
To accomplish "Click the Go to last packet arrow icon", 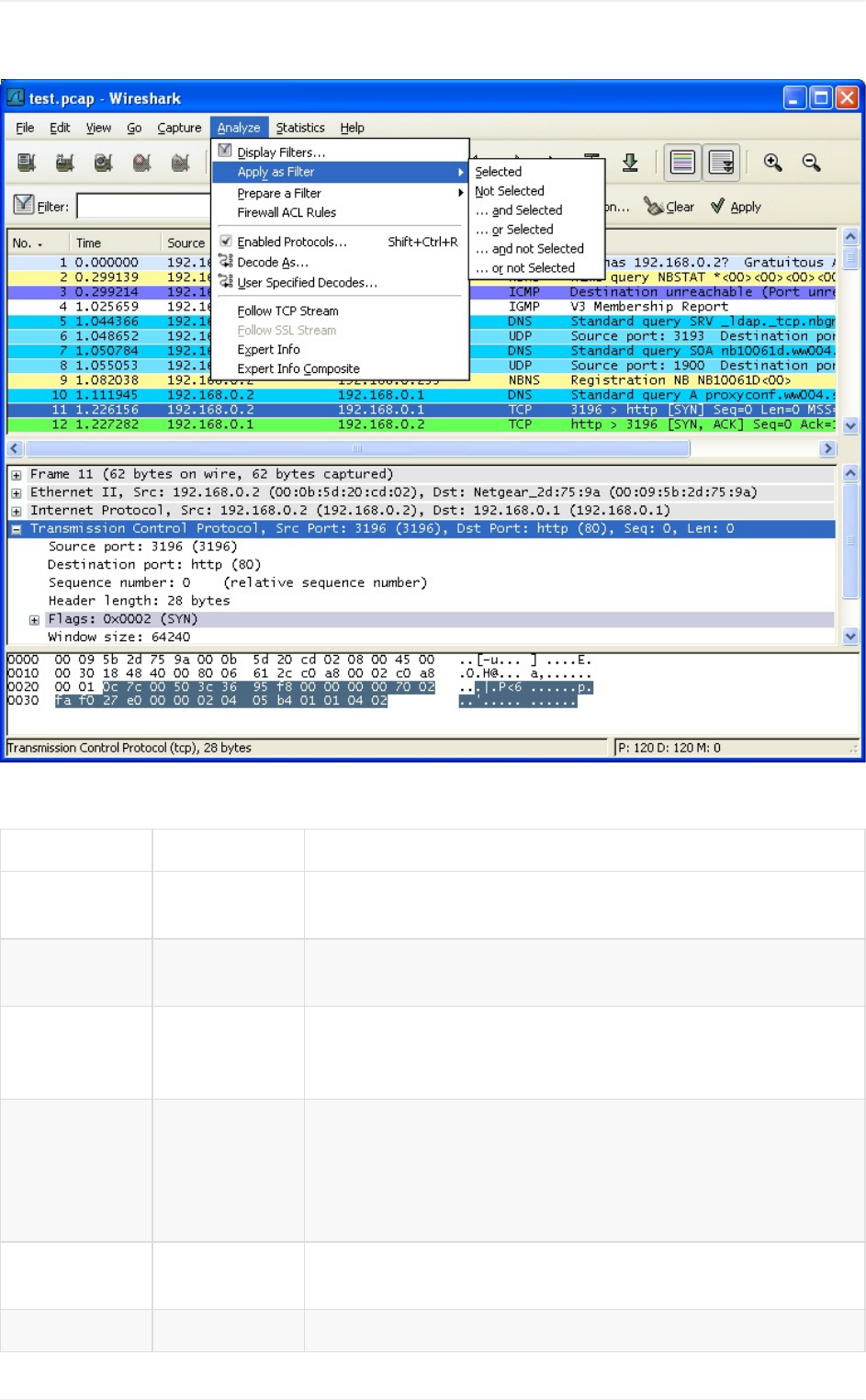I will tap(630, 163).
